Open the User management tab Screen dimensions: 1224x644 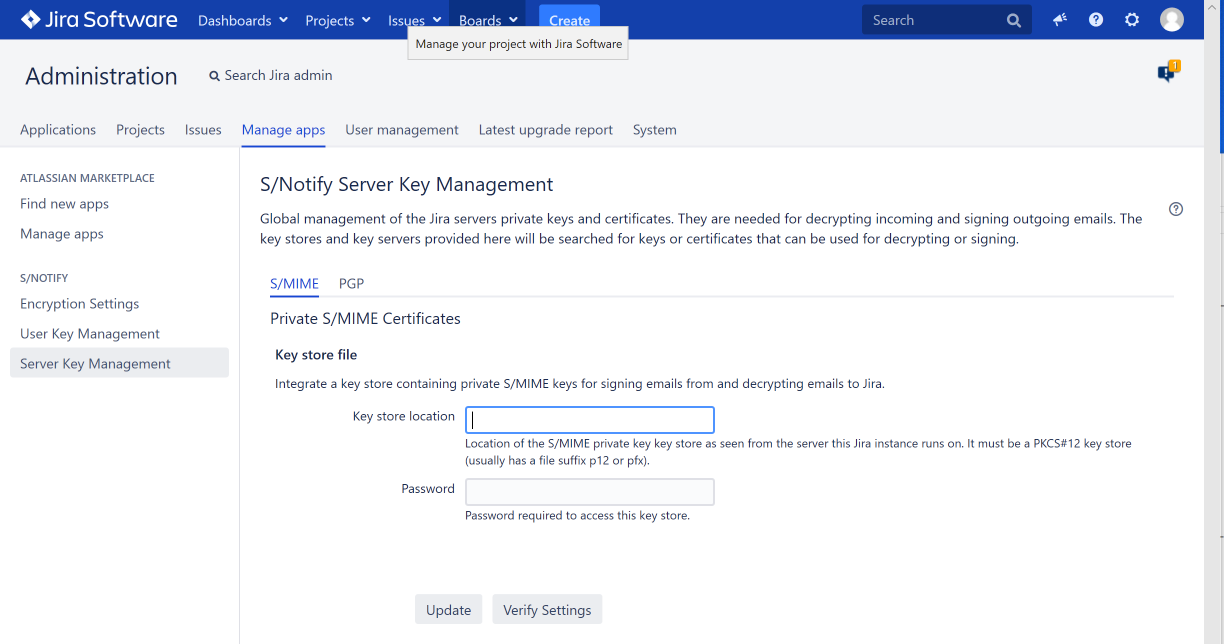coord(401,130)
